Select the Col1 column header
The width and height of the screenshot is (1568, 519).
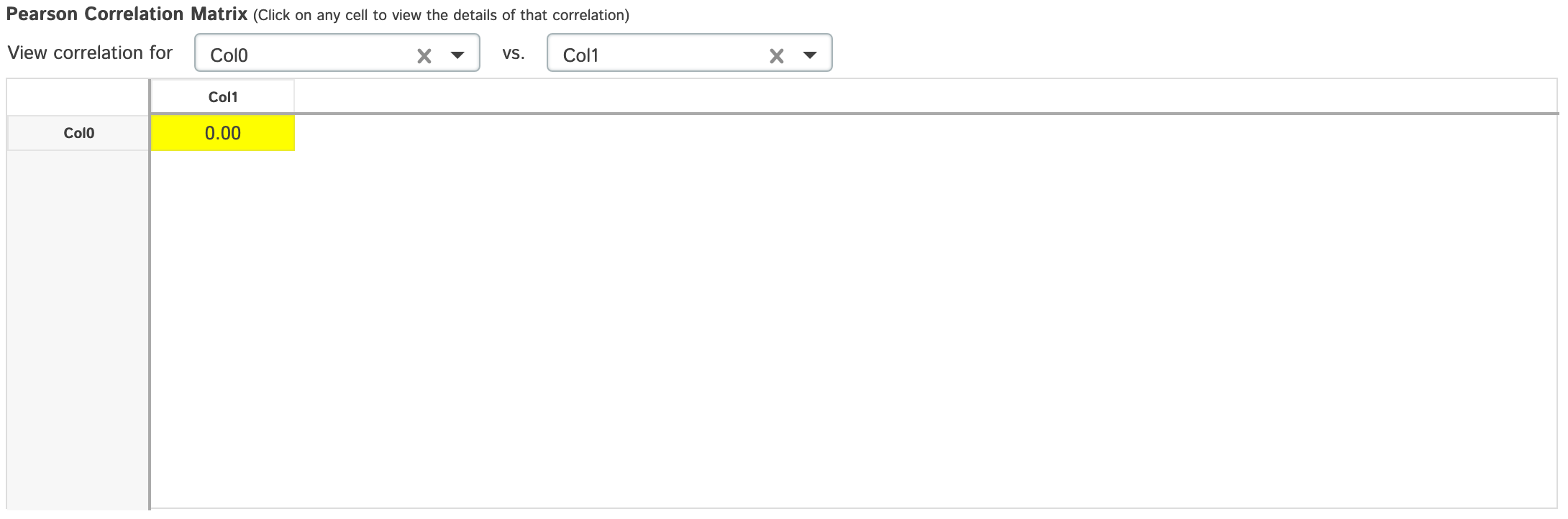[x=223, y=97]
